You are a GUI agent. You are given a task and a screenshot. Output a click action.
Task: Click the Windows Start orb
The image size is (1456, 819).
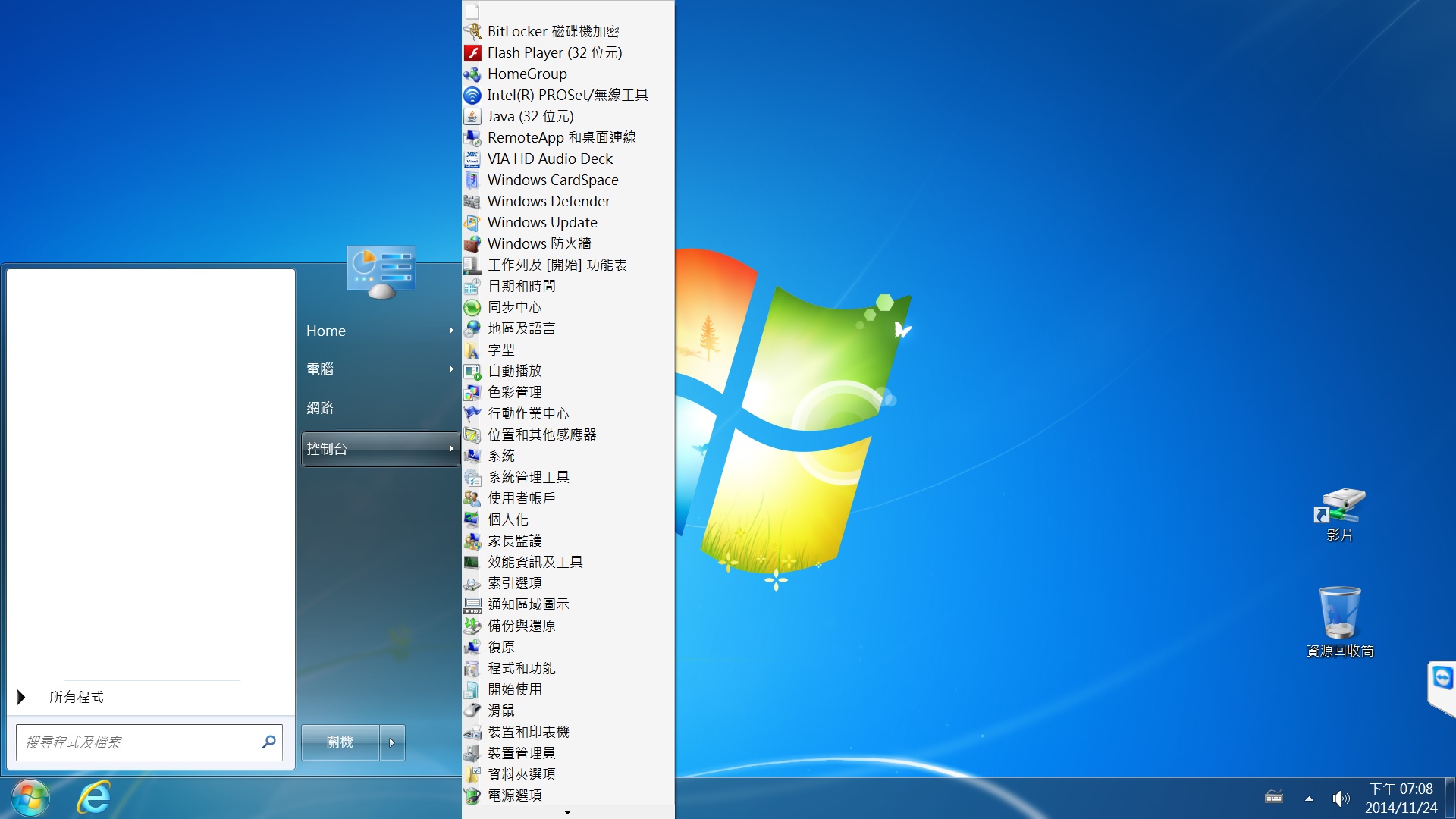click(30, 798)
